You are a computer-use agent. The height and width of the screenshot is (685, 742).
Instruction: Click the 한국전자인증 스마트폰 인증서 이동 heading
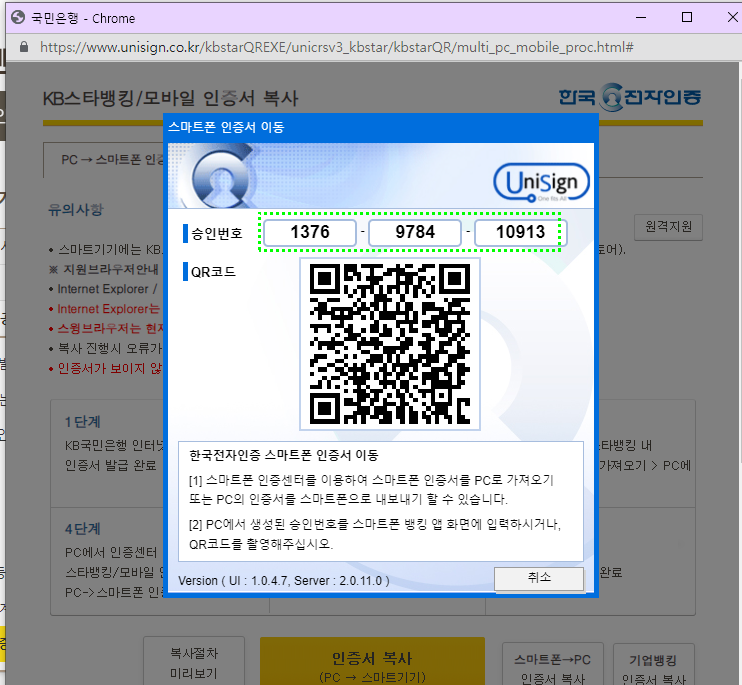click(x=284, y=455)
